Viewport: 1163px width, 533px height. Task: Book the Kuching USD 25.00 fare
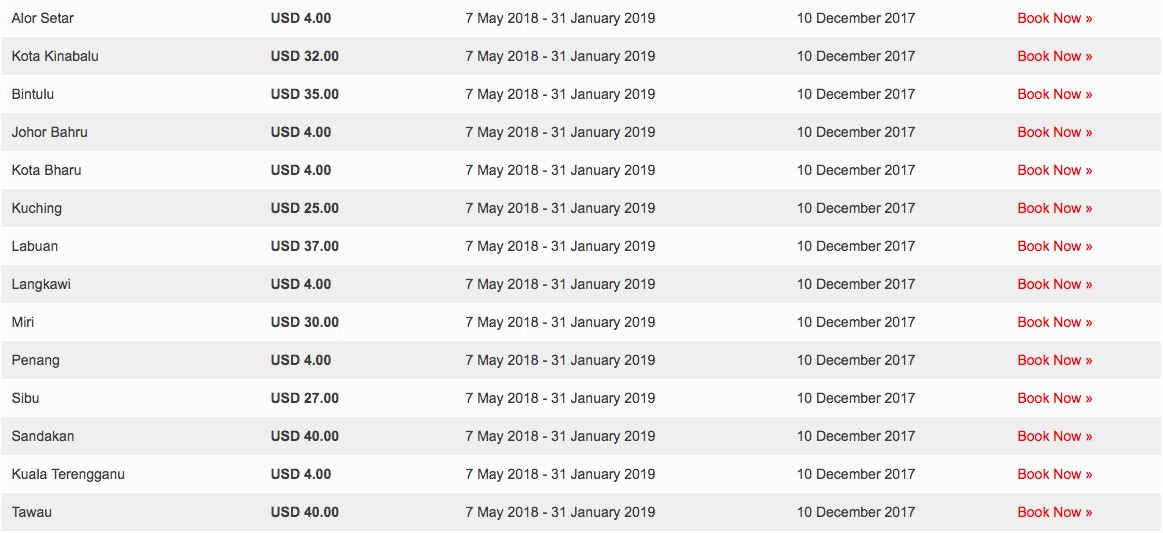[x=1054, y=208]
